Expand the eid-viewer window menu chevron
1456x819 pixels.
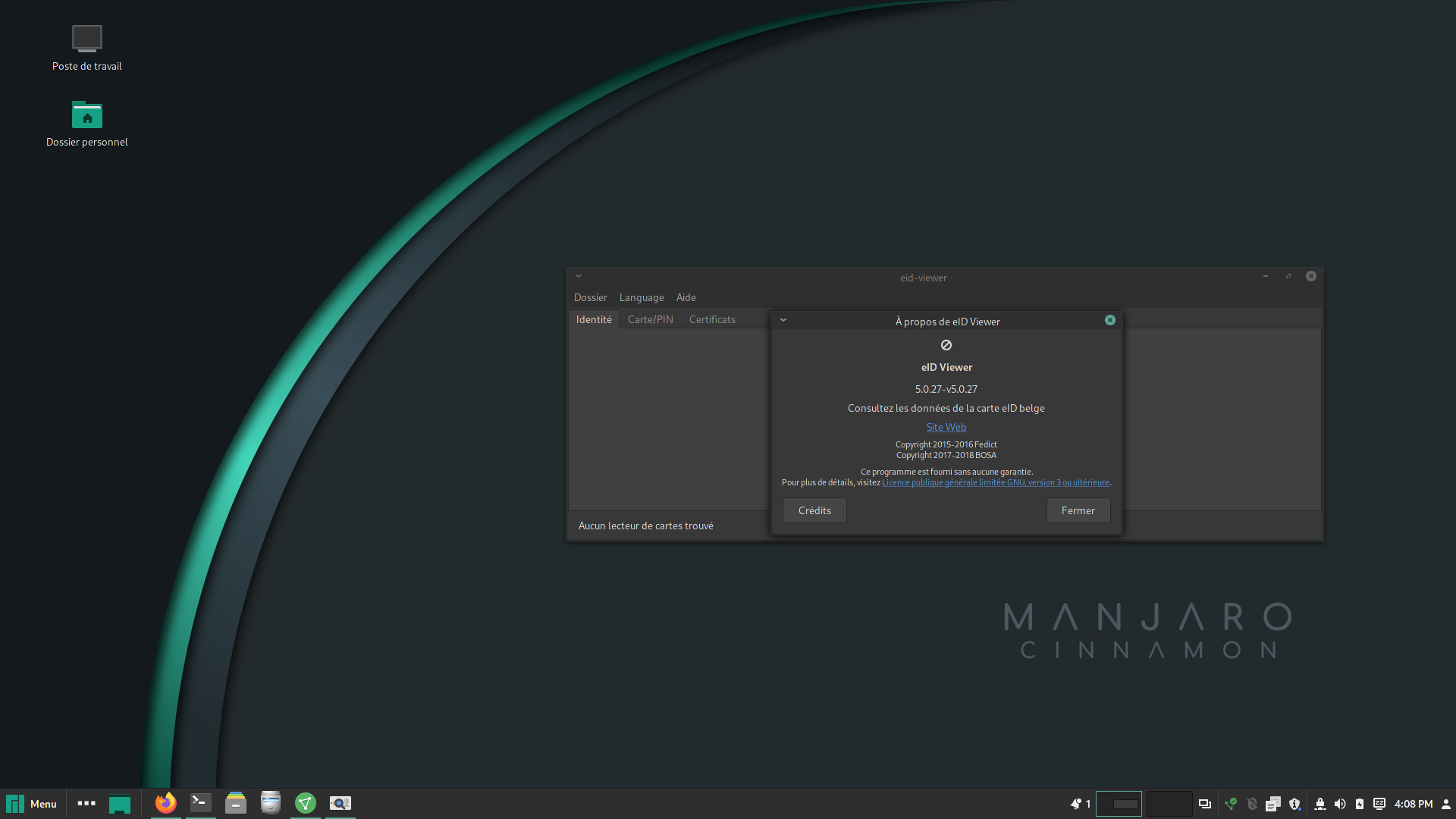[579, 277]
